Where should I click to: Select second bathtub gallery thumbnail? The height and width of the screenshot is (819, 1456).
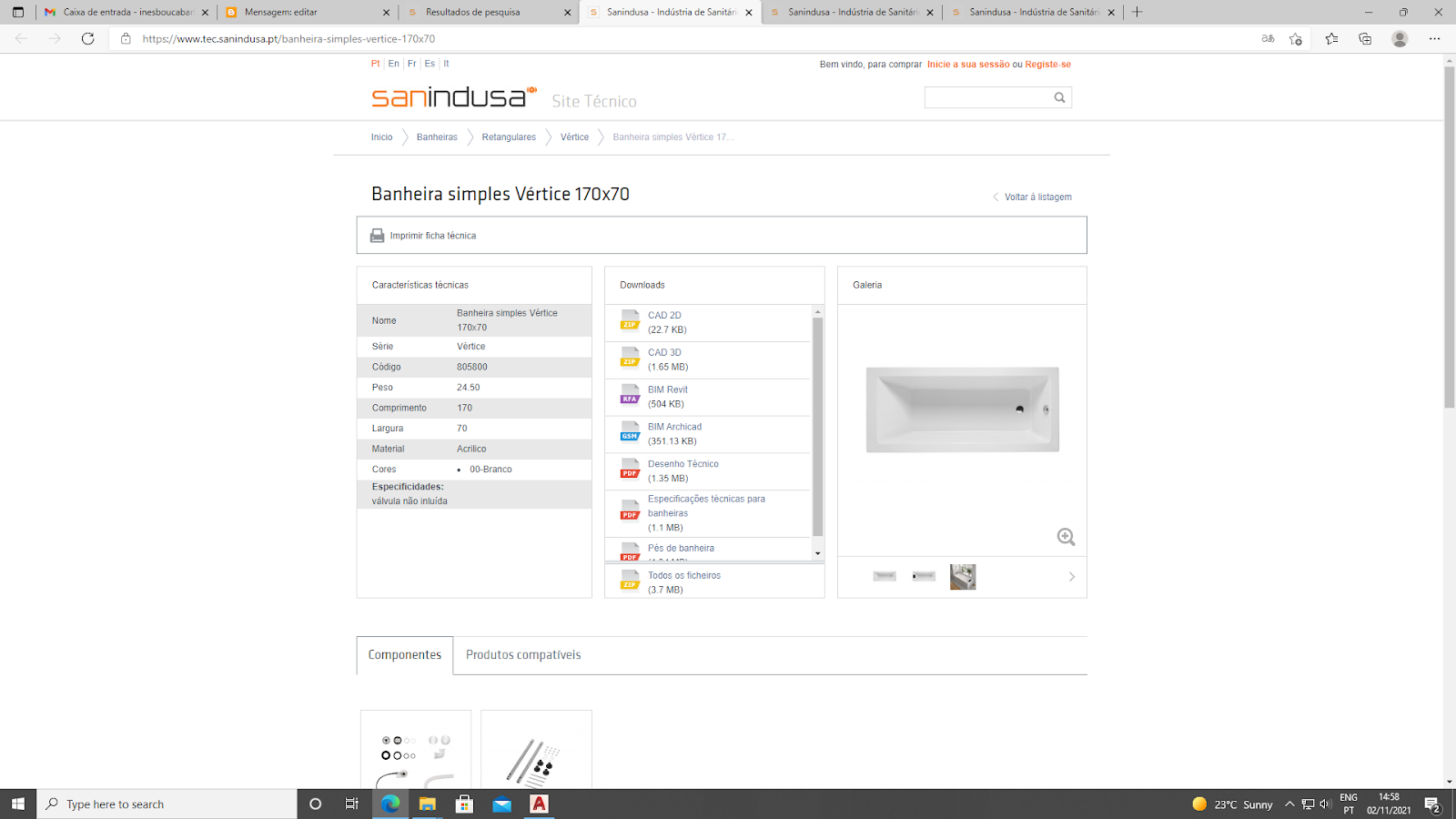click(924, 576)
